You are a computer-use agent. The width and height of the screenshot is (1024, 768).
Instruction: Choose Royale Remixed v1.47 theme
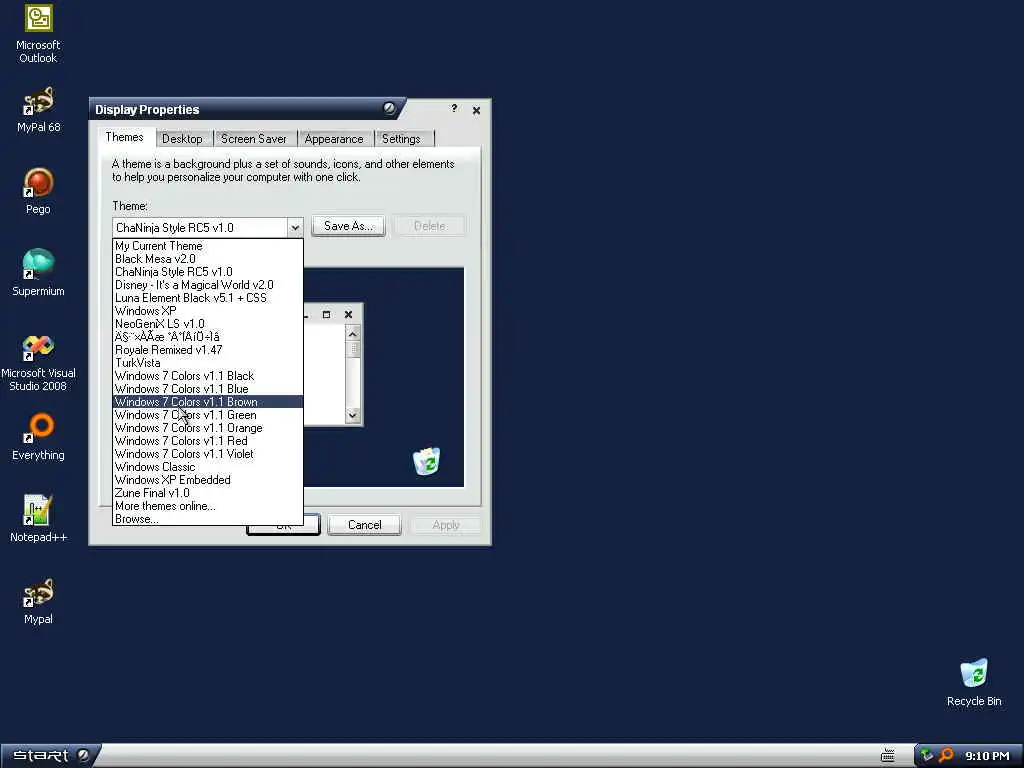(x=208, y=350)
